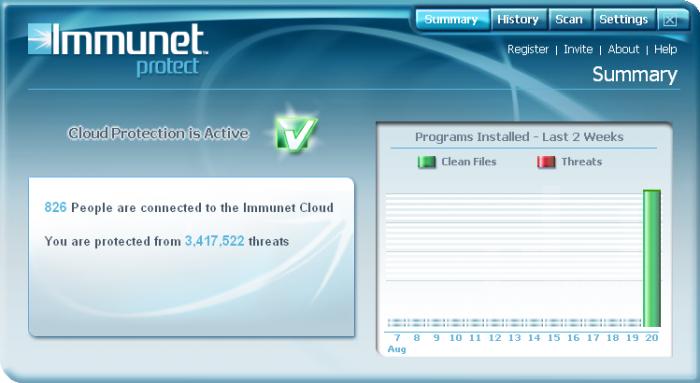Viewport: 700px width, 383px height.
Task: Switch to the Summary tab
Action: coord(452,20)
